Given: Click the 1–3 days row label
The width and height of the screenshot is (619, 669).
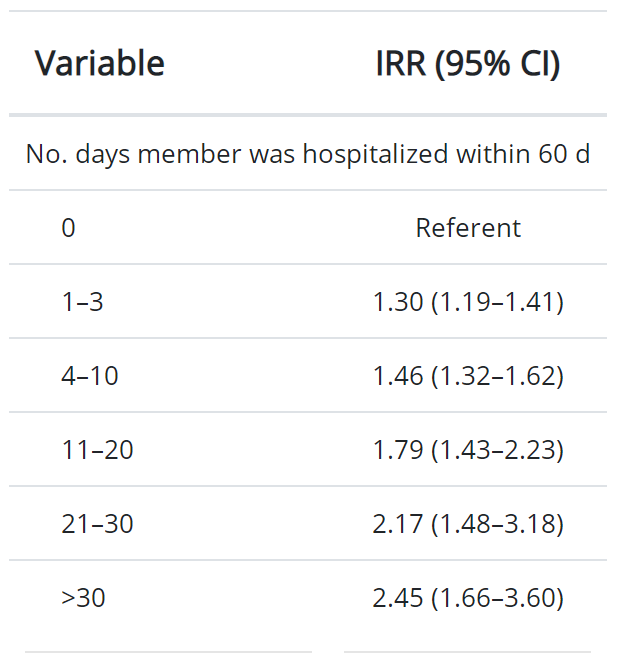Looking at the screenshot, I should pos(82,302).
